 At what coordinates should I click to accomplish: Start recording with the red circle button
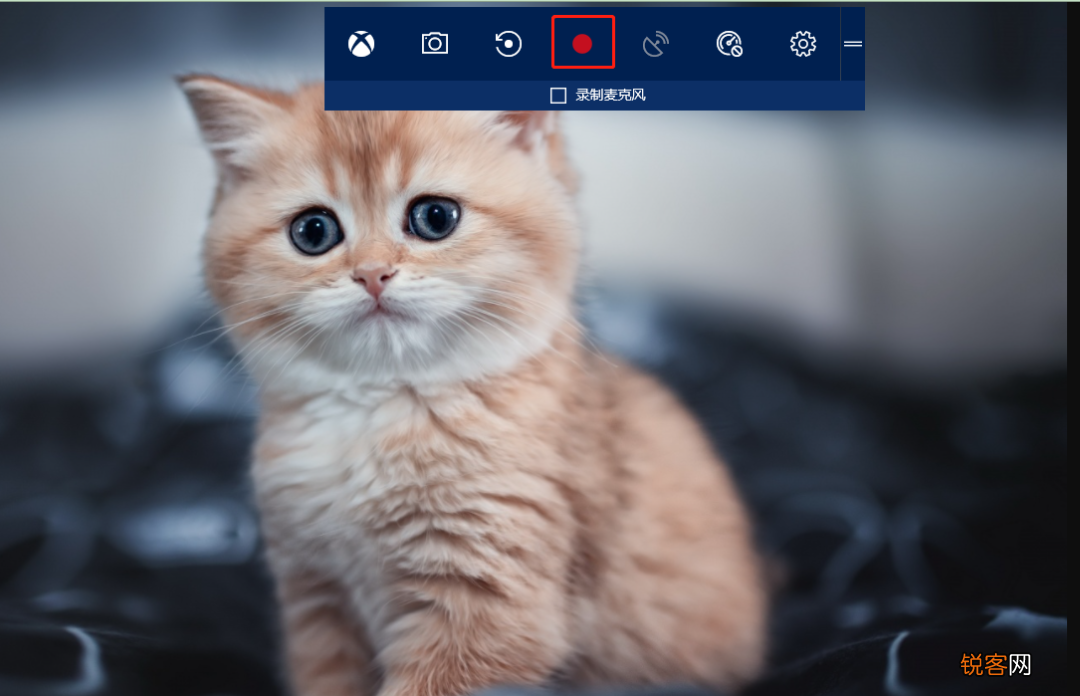[583, 43]
